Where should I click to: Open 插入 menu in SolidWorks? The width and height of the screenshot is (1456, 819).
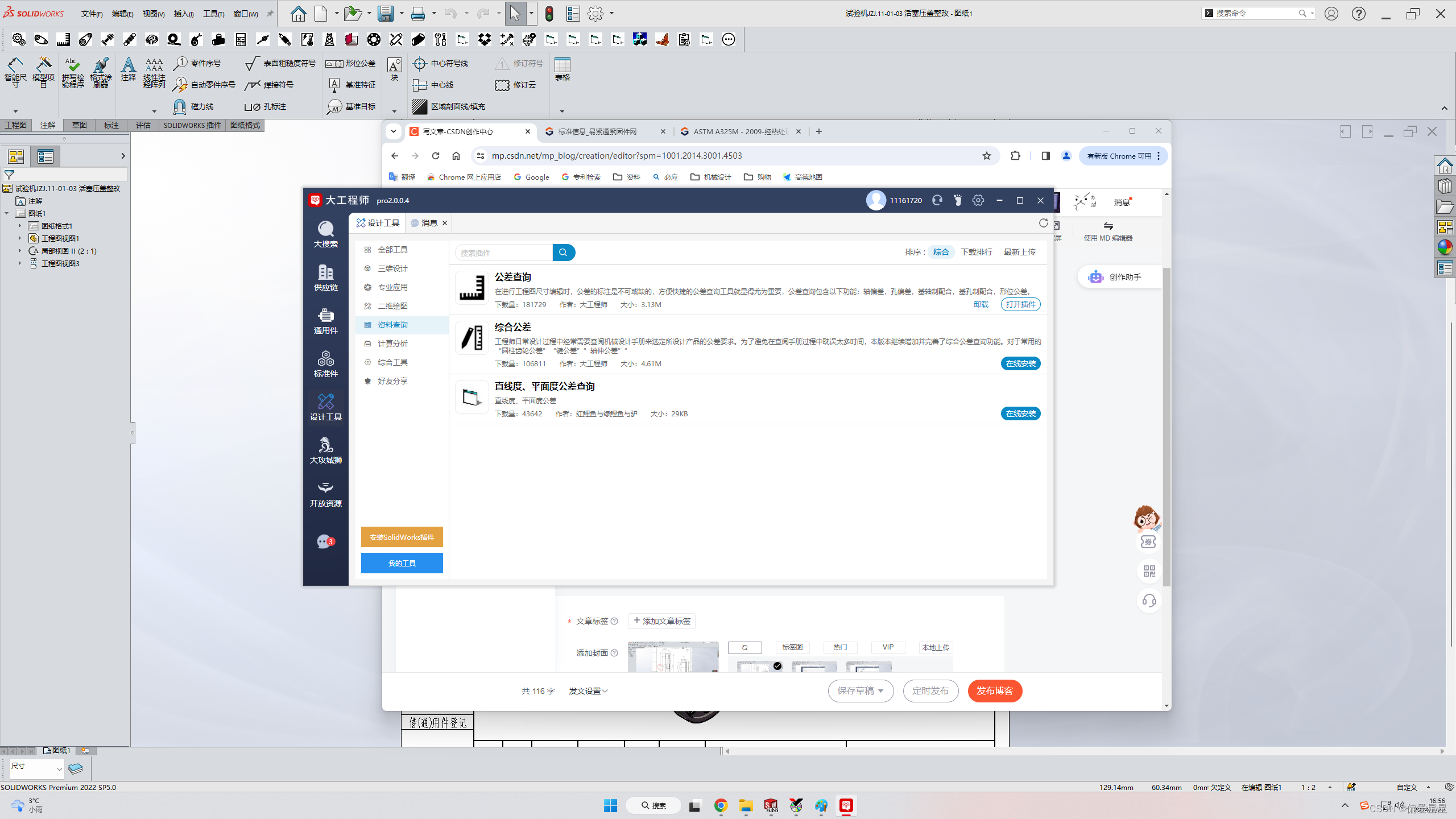tap(183, 14)
